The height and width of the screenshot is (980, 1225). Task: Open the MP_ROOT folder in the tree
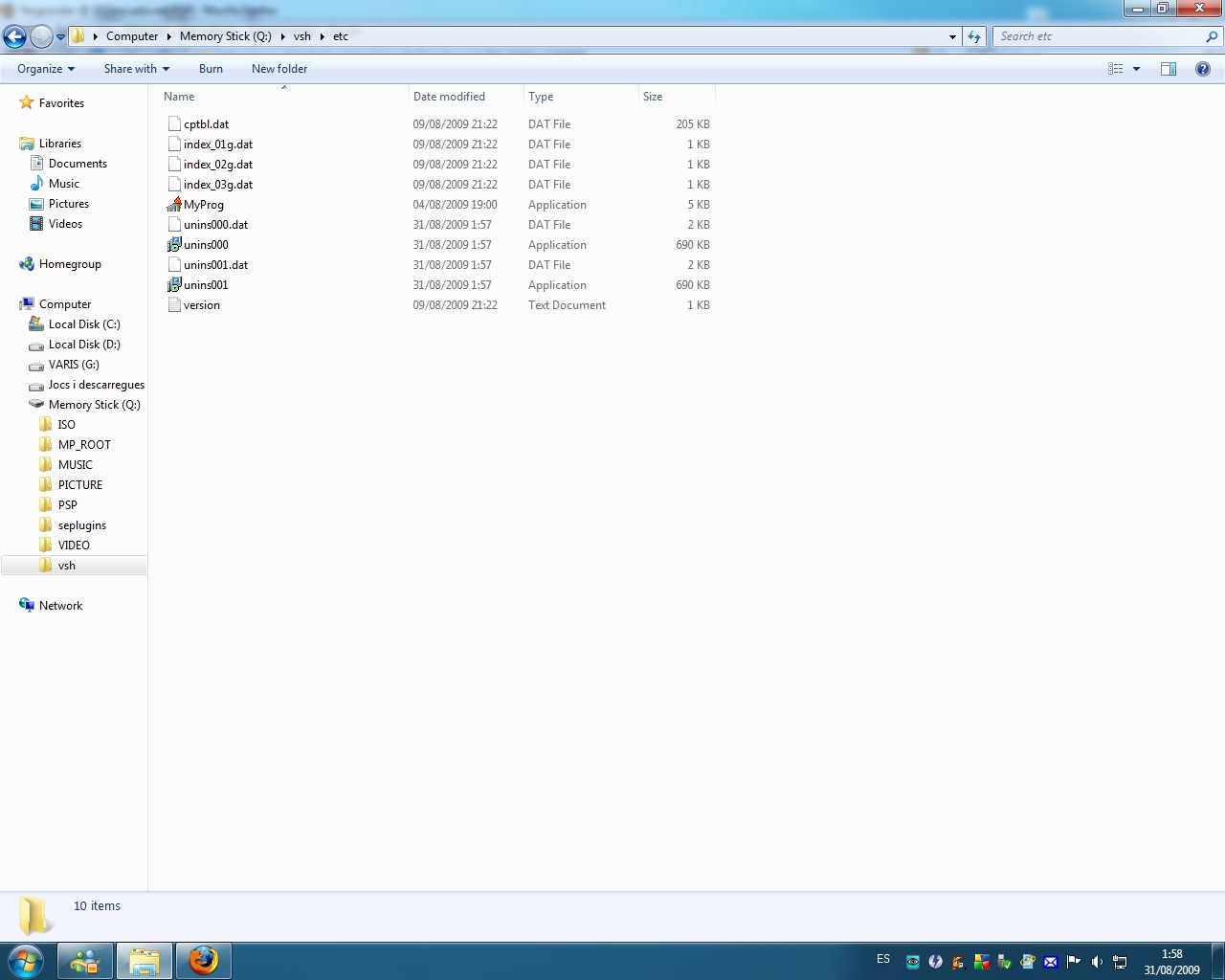click(84, 445)
